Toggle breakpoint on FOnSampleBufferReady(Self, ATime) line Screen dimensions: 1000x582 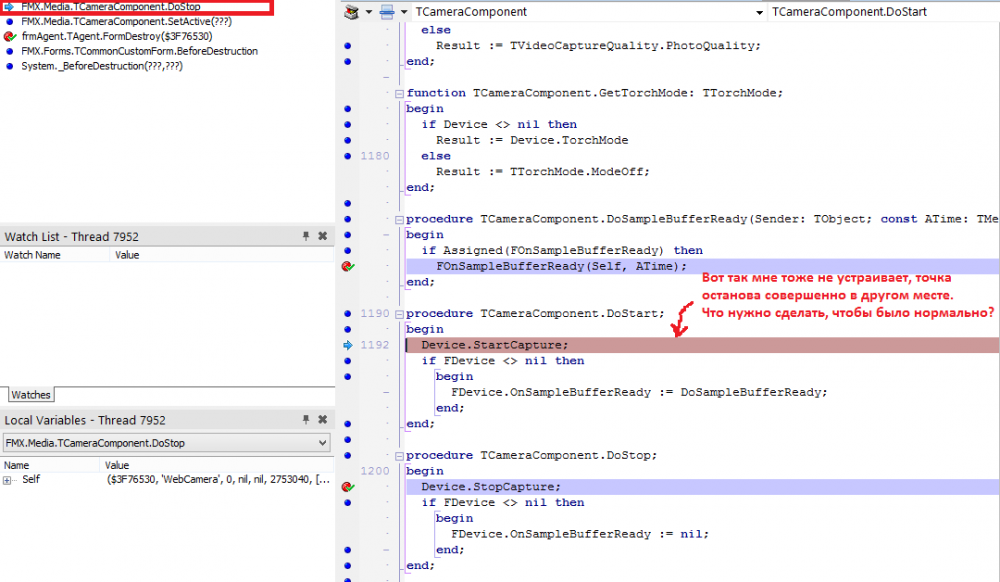click(348, 266)
